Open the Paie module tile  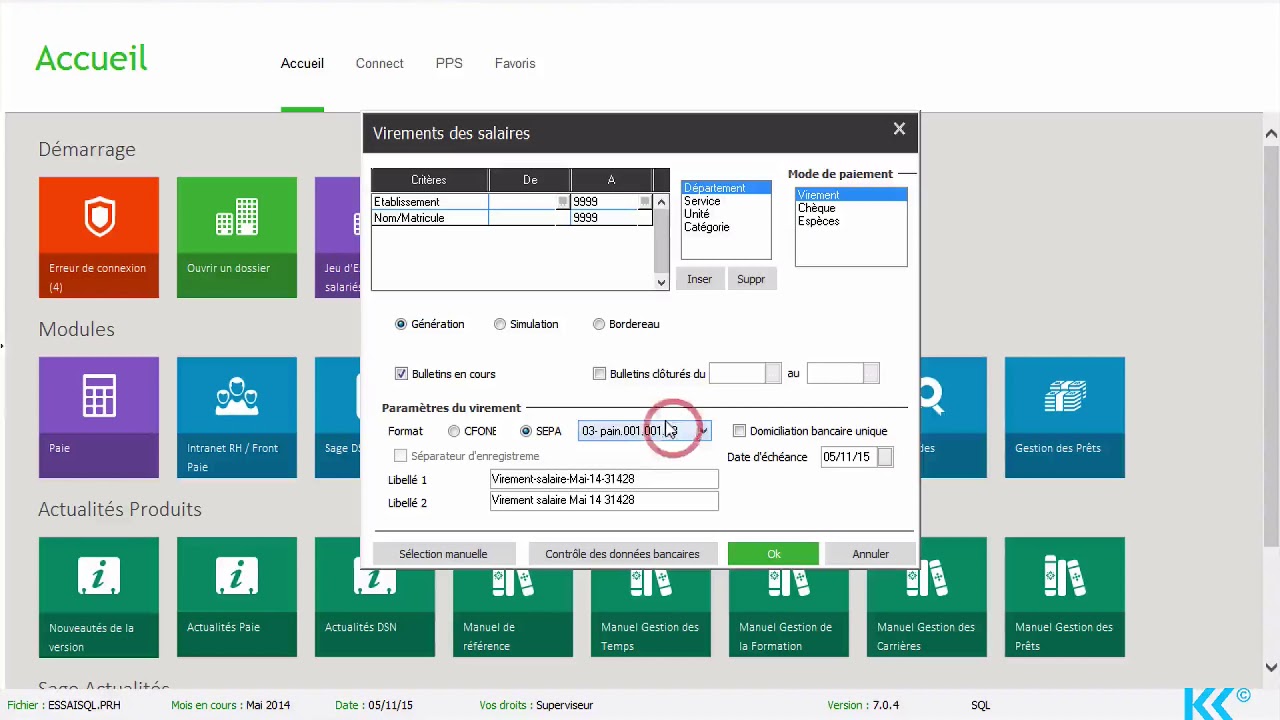(98, 417)
